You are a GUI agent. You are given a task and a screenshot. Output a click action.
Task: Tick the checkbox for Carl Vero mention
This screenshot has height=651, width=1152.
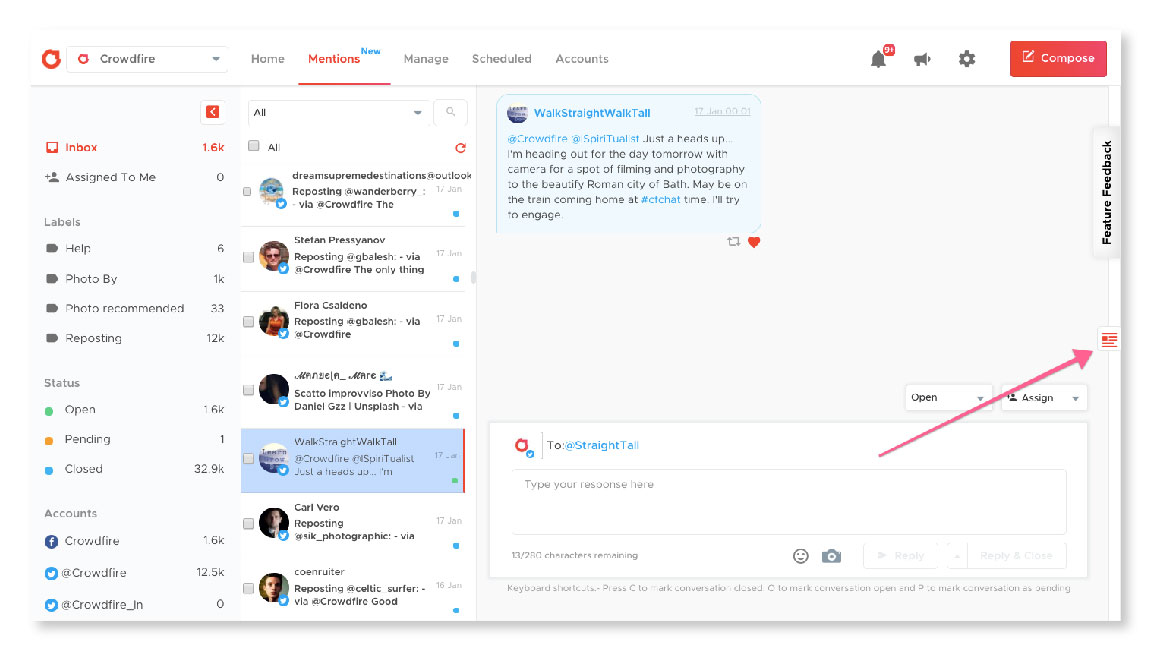(x=248, y=524)
